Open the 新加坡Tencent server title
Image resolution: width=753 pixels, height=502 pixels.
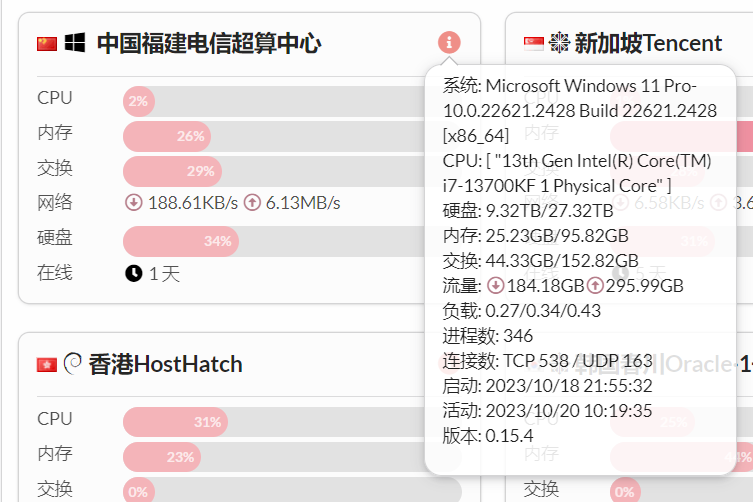[648, 43]
